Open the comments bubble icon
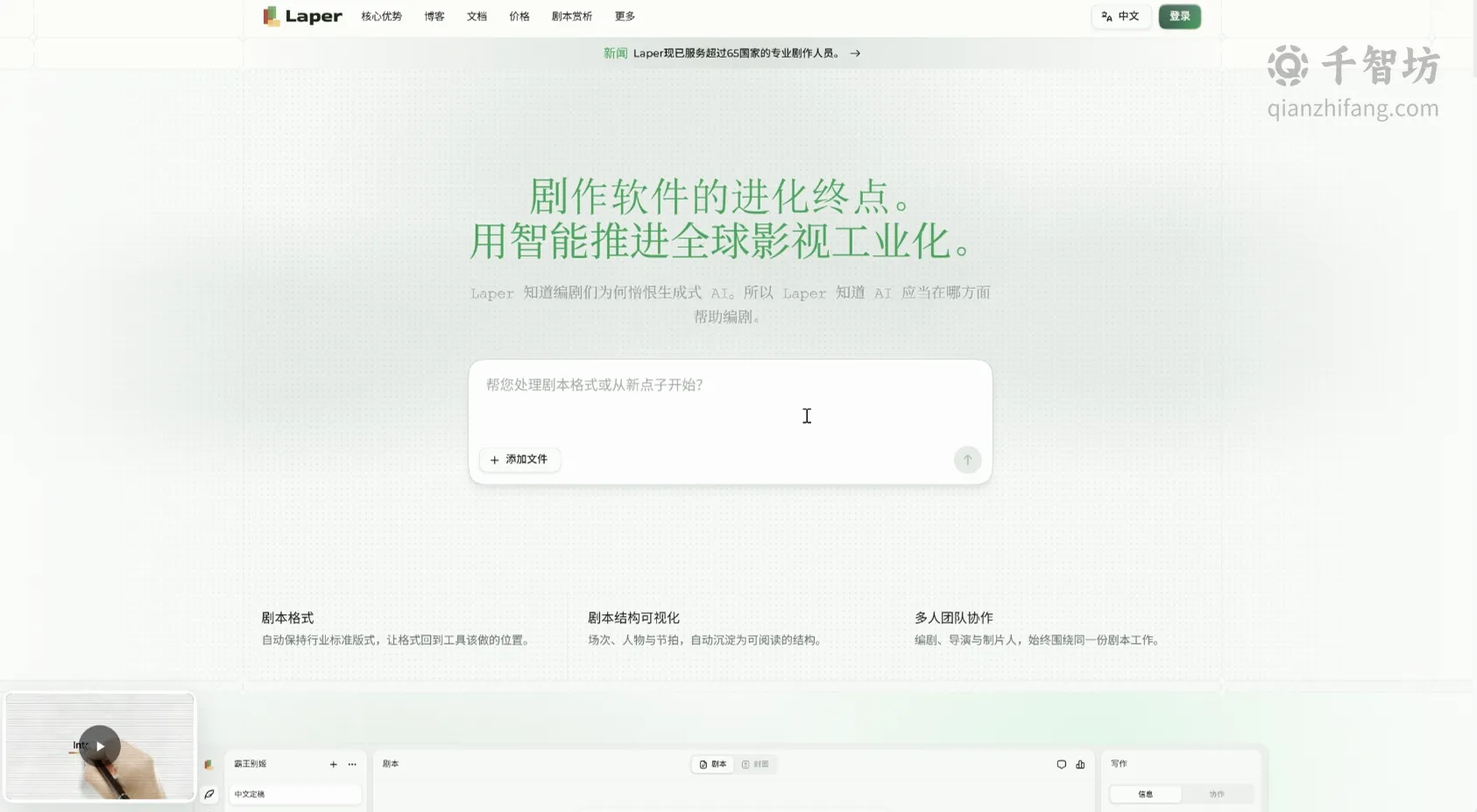The image size is (1477, 812). (1062, 765)
